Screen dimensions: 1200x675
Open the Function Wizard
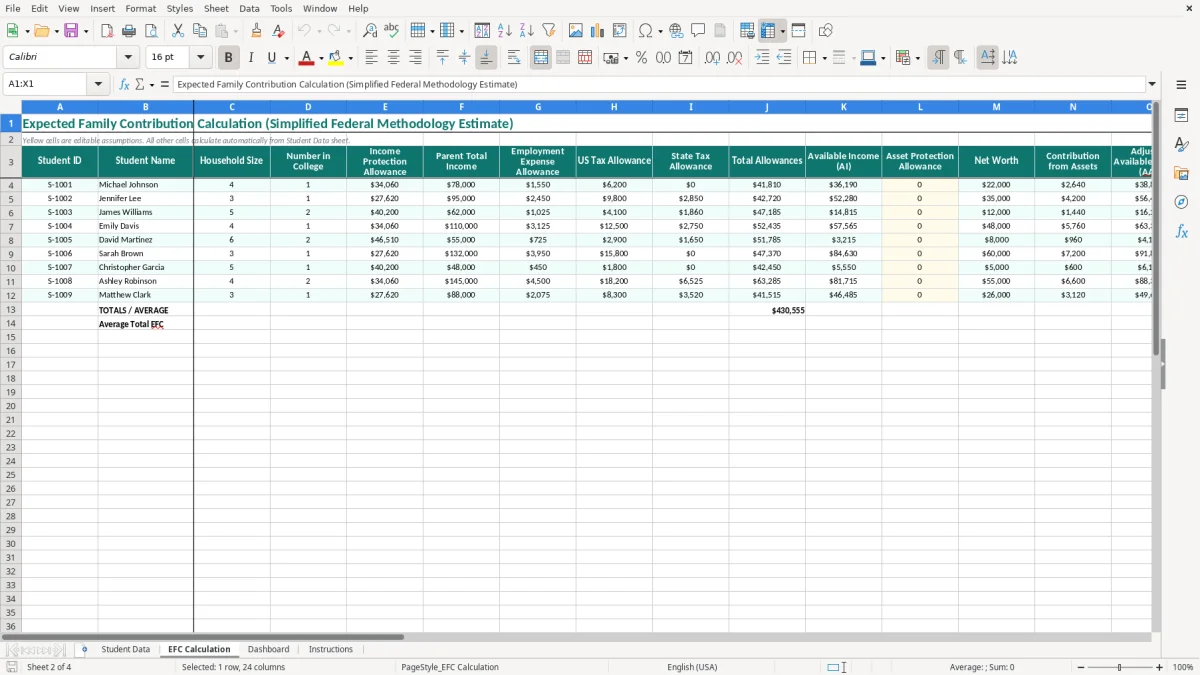pyautogui.click(x=124, y=84)
